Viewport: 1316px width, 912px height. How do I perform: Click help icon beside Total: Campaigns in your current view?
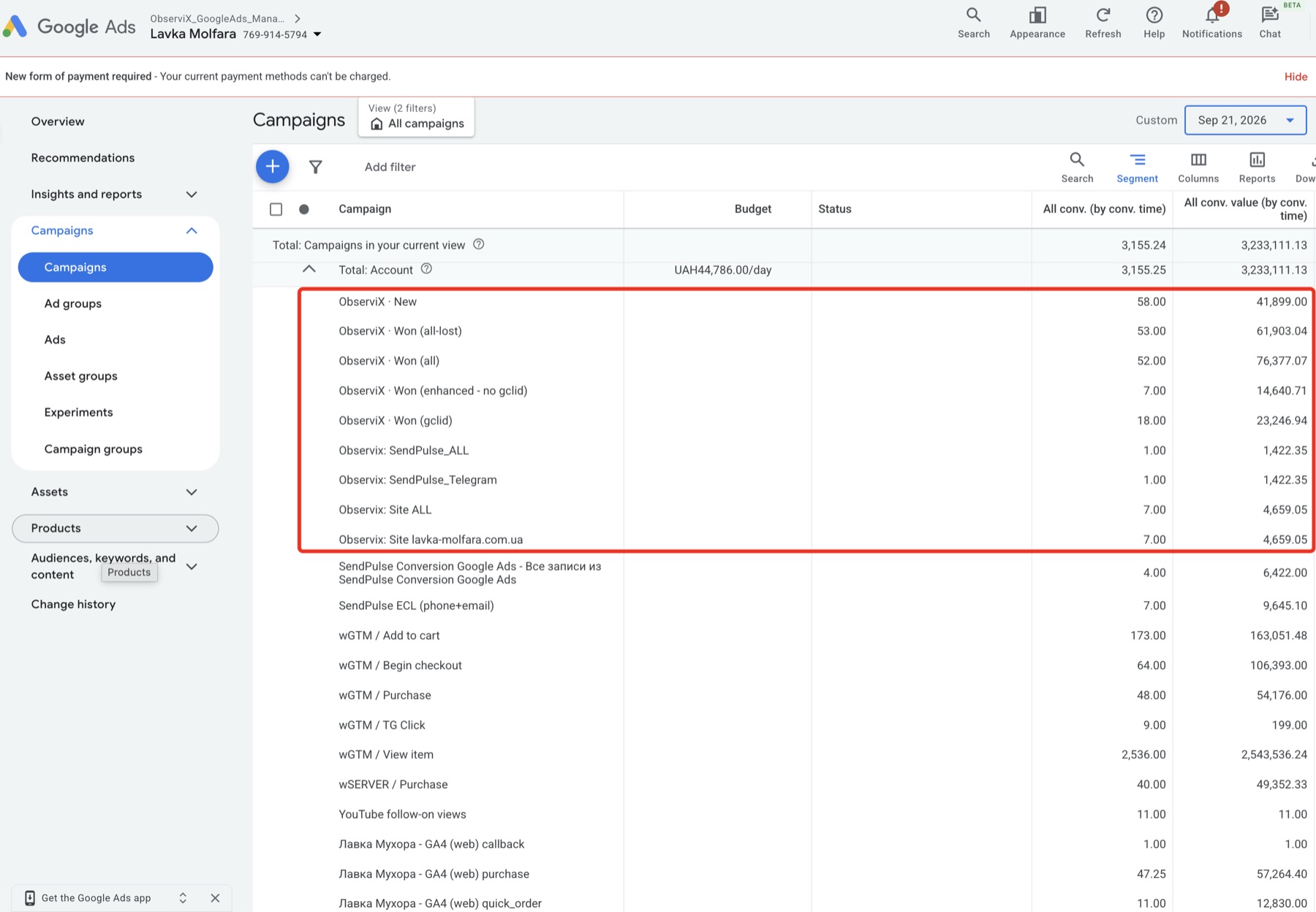[478, 244]
